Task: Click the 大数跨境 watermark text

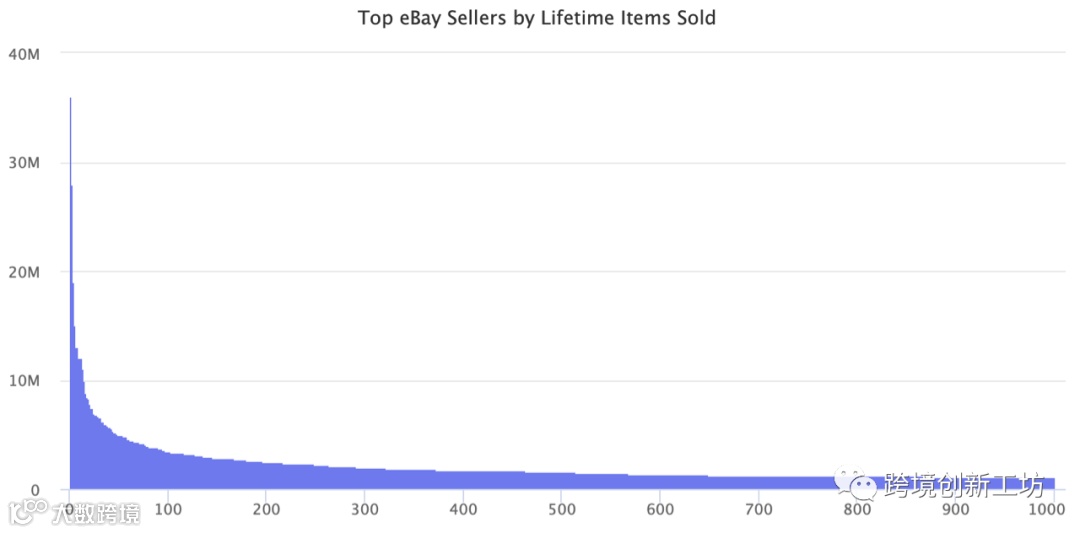Action: pyautogui.click(x=96, y=514)
